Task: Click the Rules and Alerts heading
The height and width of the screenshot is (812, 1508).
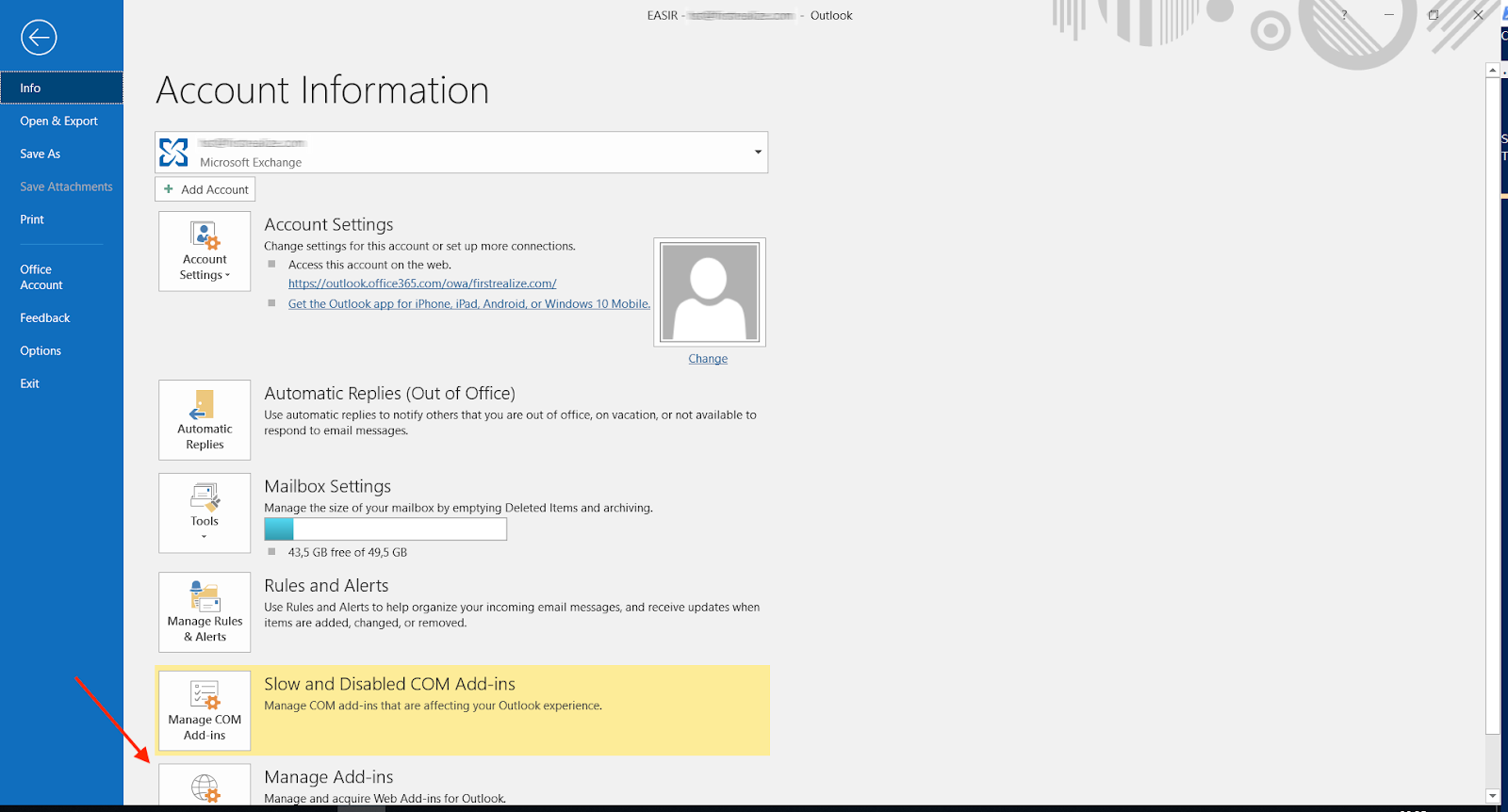Action: [x=326, y=586]
